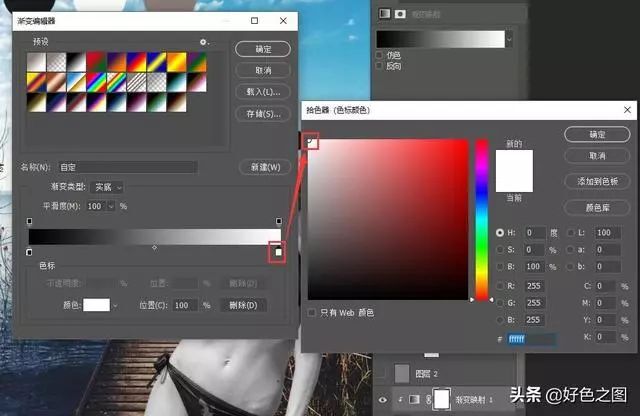Expand the 平滑度 smoothness value dropdown
640x416 pixels.
coord(111,206)
